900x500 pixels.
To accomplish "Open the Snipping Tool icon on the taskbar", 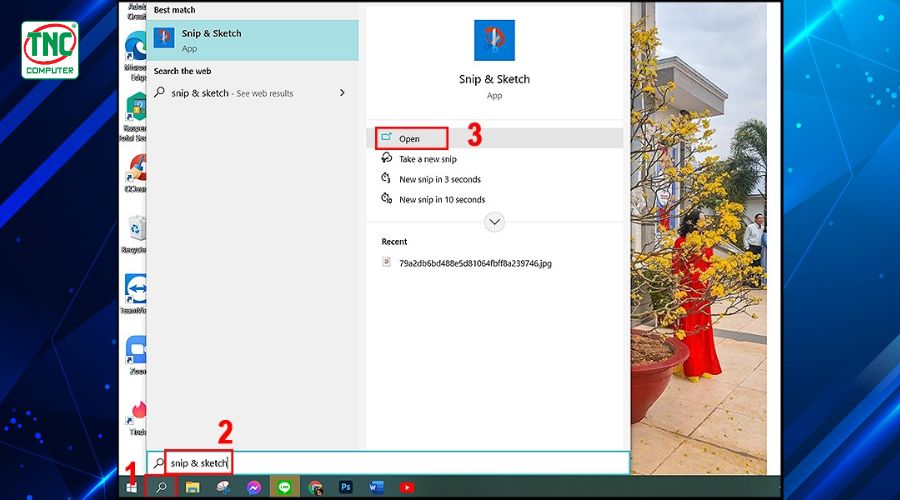I will [223, 487].
